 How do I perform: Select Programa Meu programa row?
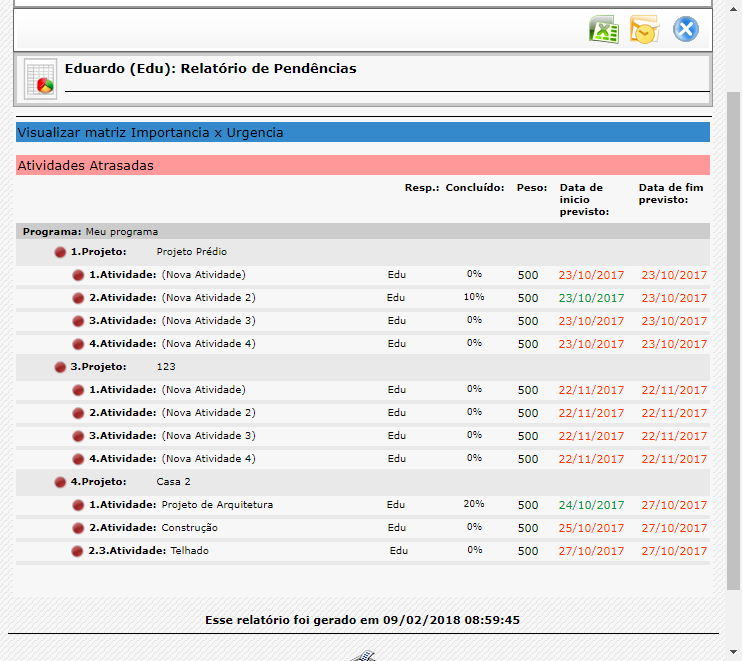pyautogui.click(x=363, y=231)
